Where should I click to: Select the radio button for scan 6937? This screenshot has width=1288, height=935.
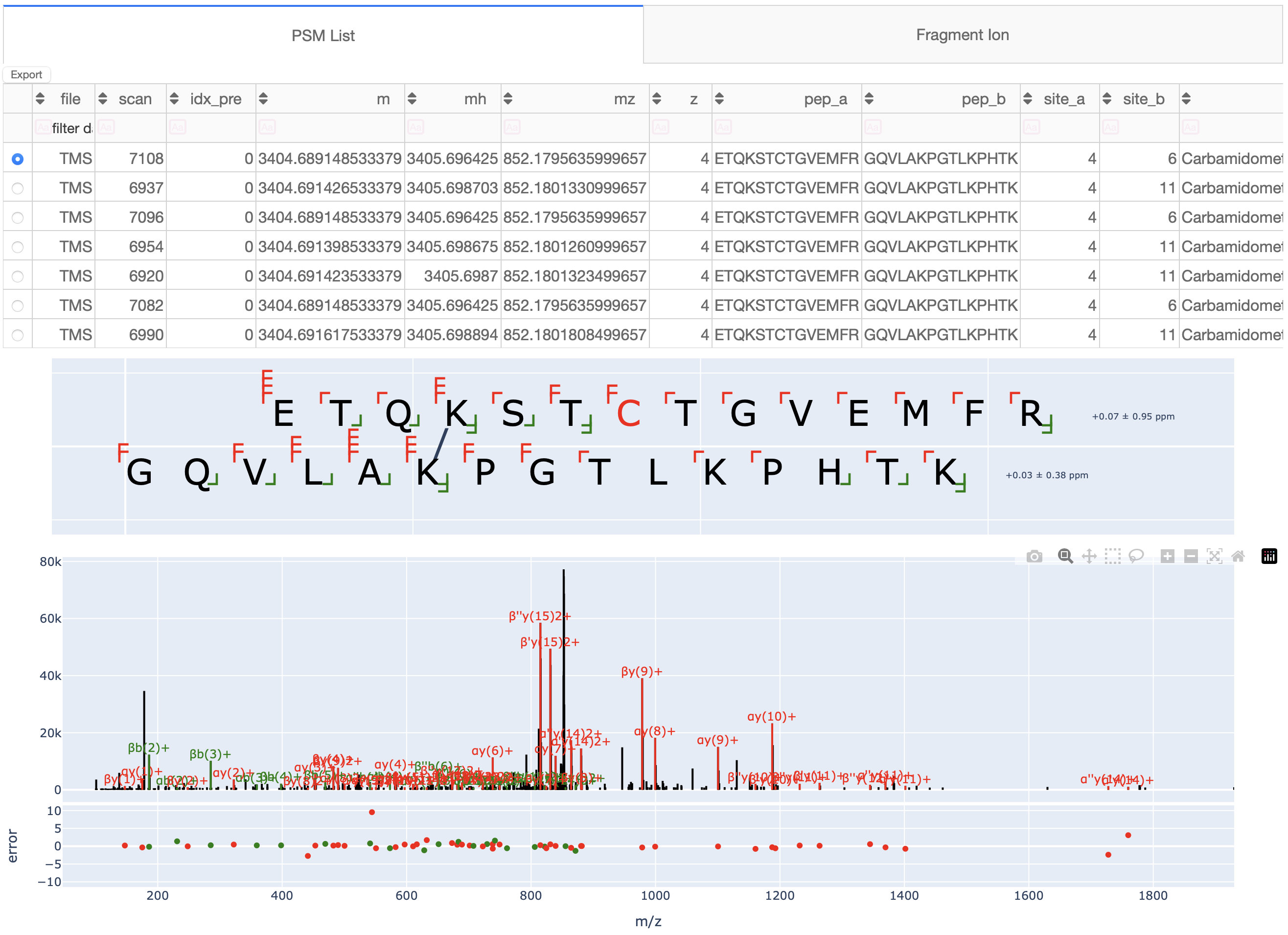18,188
